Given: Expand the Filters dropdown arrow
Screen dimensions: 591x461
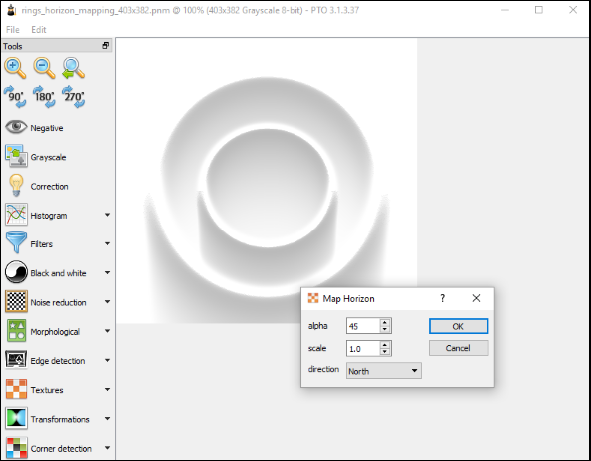Looking at the screenshot, I should [107, 244].
